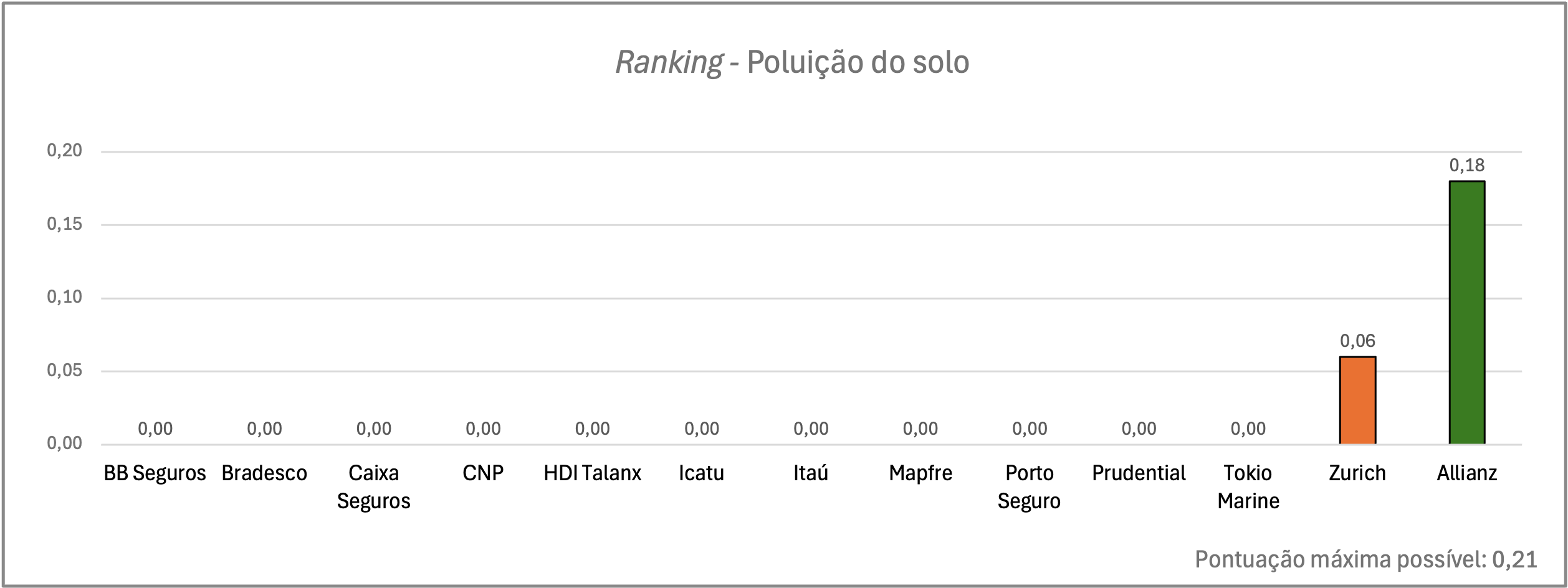Click the HDI Talanx axis label

click(x=592, y=473)
